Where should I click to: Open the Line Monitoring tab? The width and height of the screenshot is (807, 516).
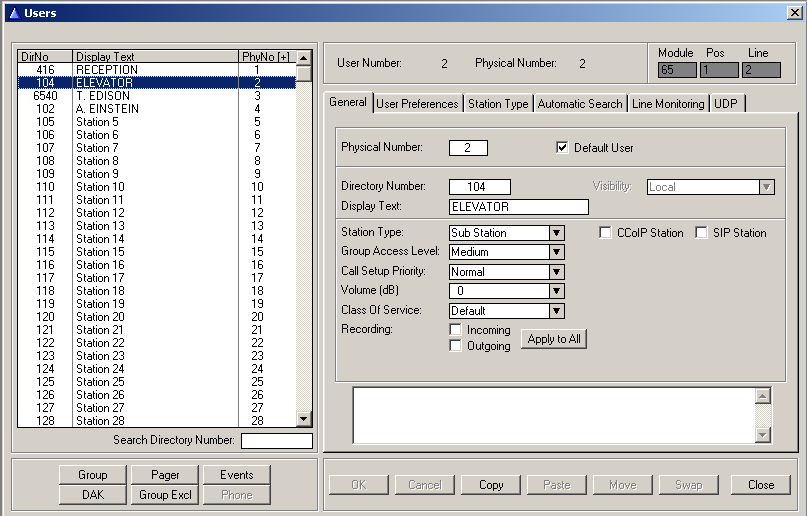pos(668,104)
